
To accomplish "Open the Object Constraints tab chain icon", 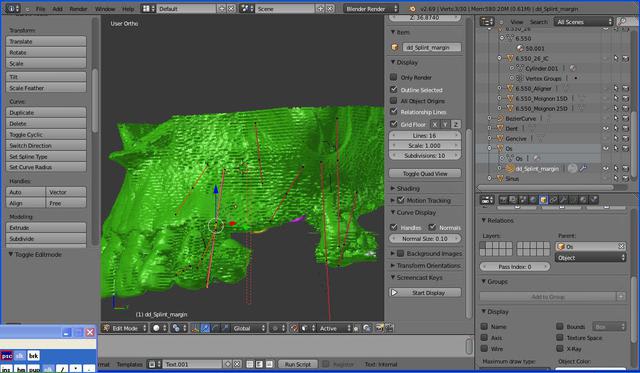I will tap(553, 200).
